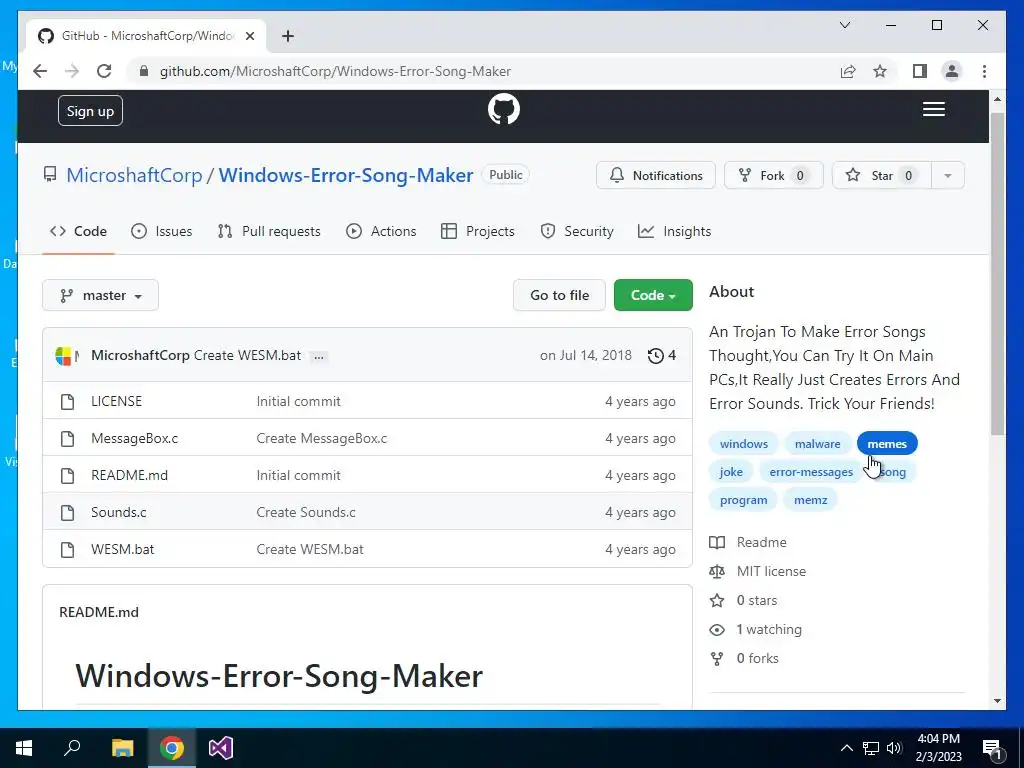
Task: Switch to the Code tab
Action: (78, 231)
